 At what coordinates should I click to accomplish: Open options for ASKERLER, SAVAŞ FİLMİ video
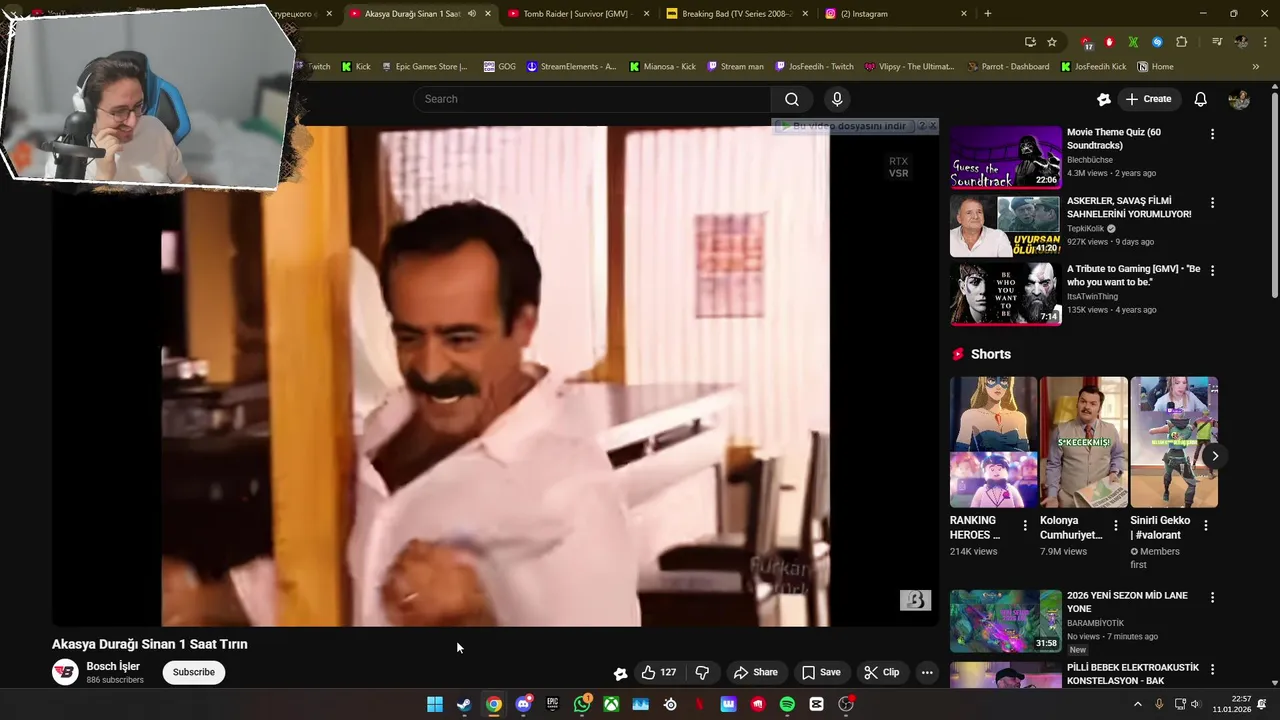point(1212,203)
